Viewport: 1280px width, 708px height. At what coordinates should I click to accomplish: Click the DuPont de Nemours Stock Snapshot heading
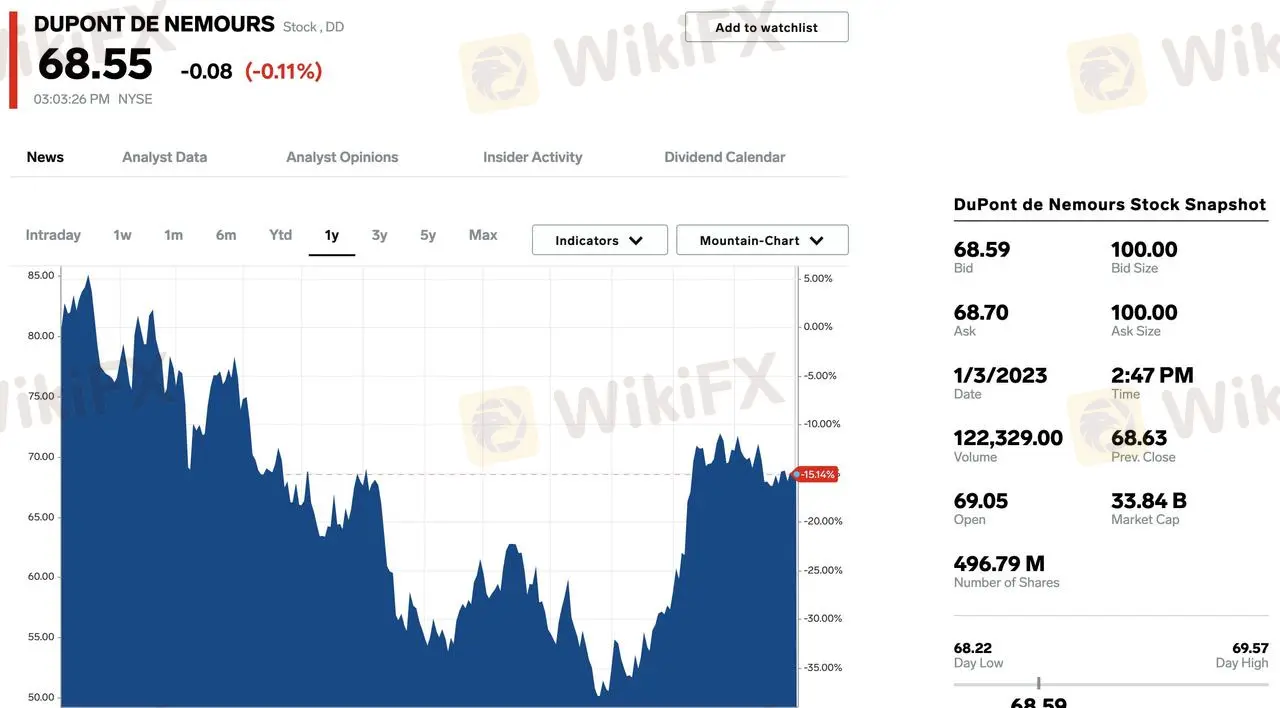click(1110, 204)
